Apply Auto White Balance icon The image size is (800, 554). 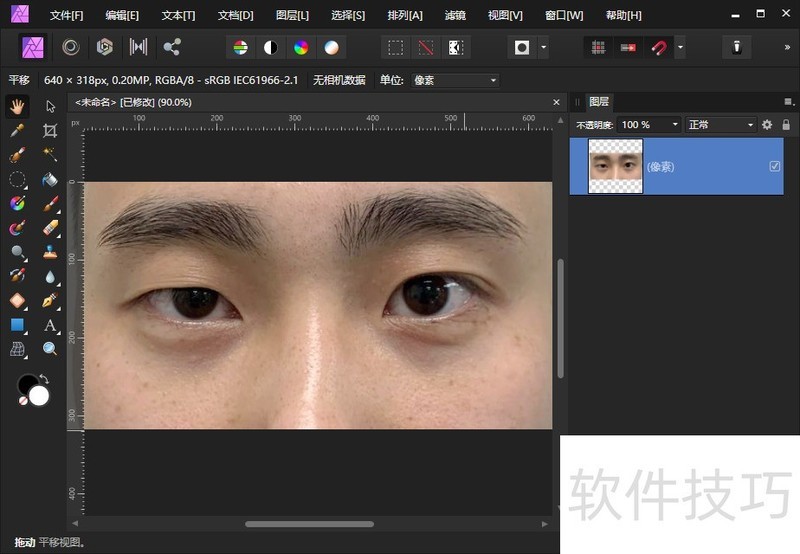click(x=332, y=48)
